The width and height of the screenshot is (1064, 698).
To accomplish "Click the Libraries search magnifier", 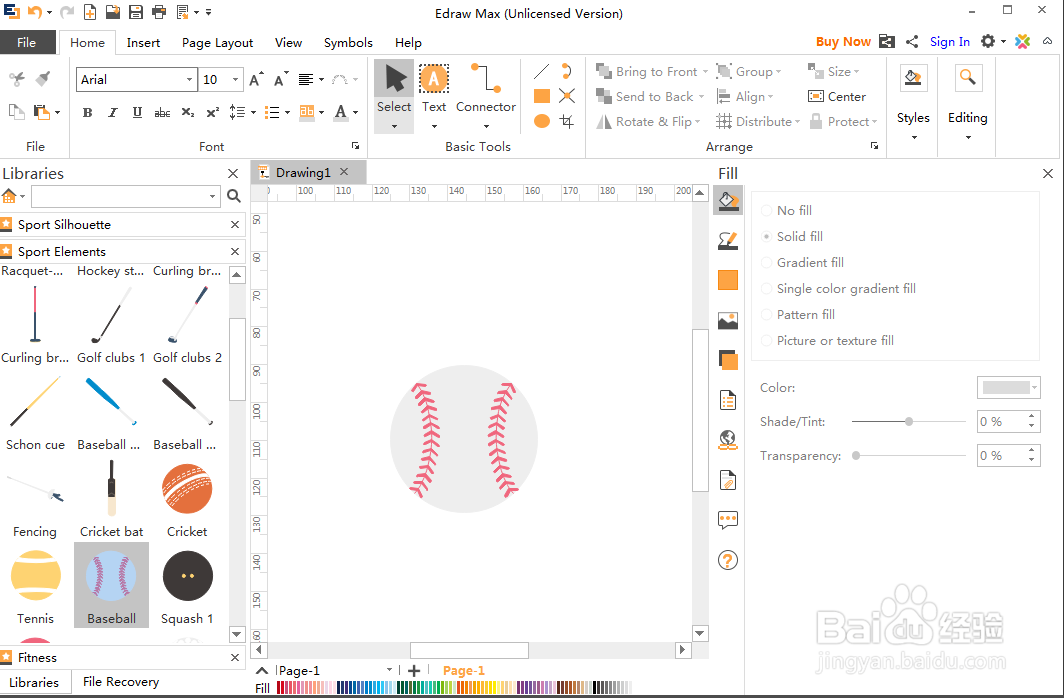I will tap(233, 196).
